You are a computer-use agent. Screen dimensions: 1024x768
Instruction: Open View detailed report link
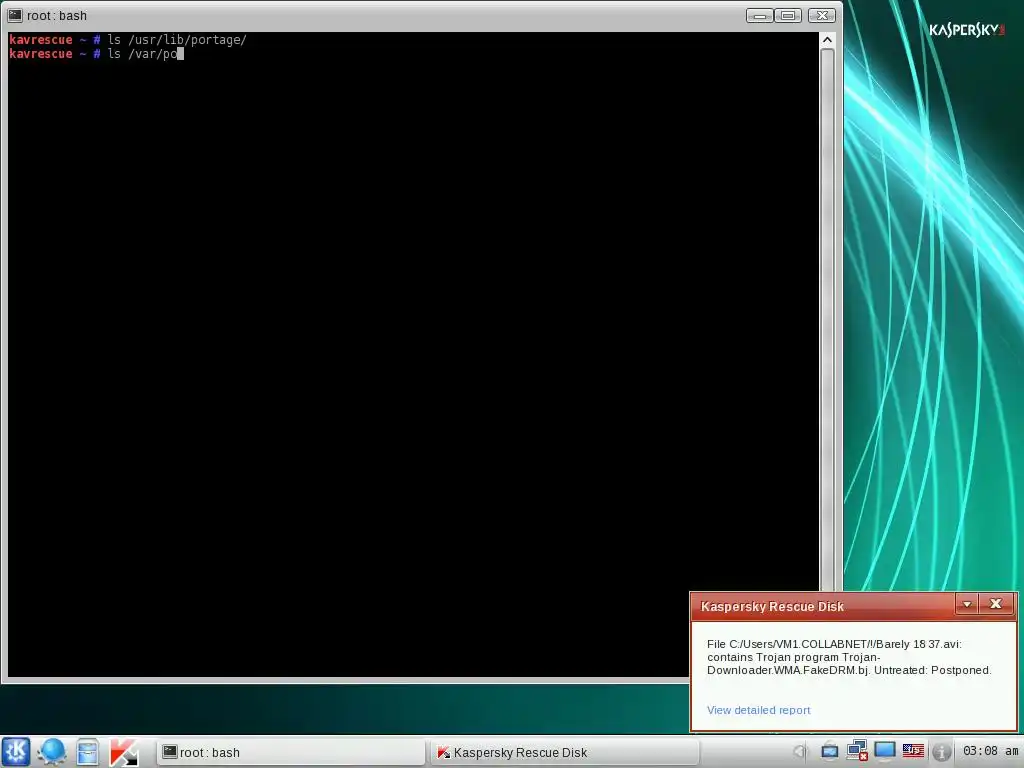coord(758,710)
